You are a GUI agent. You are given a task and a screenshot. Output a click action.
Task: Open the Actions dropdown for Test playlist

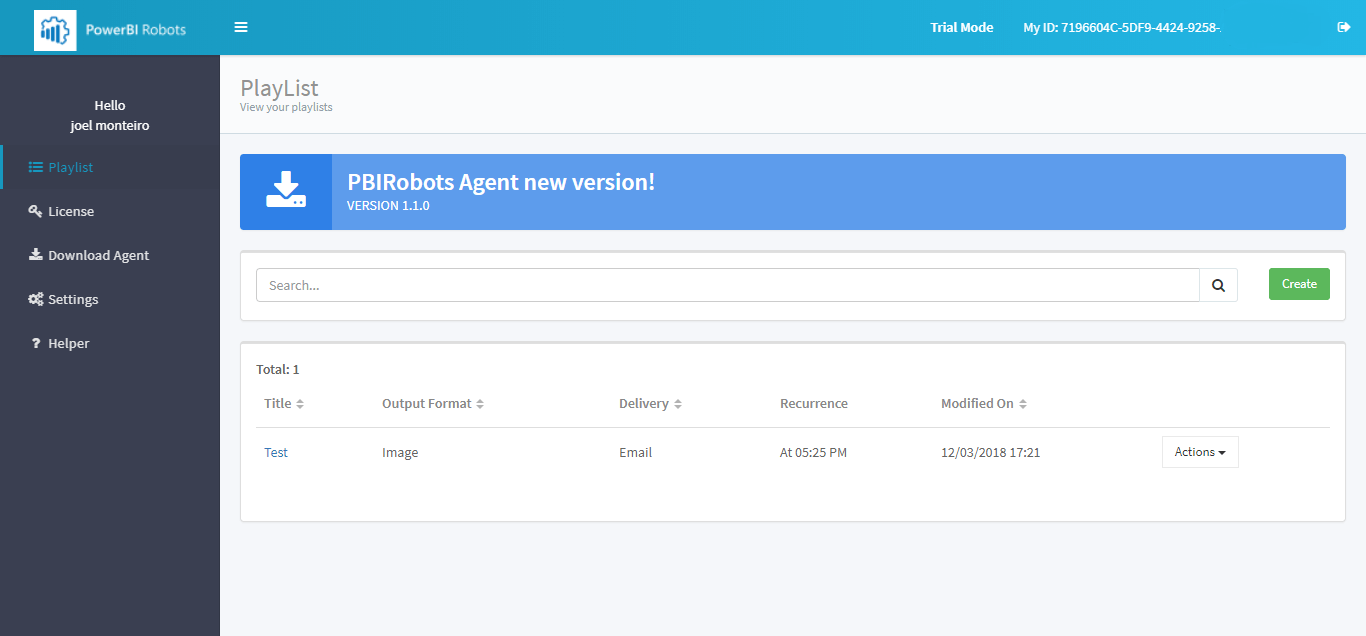(x=1199, y=451)
